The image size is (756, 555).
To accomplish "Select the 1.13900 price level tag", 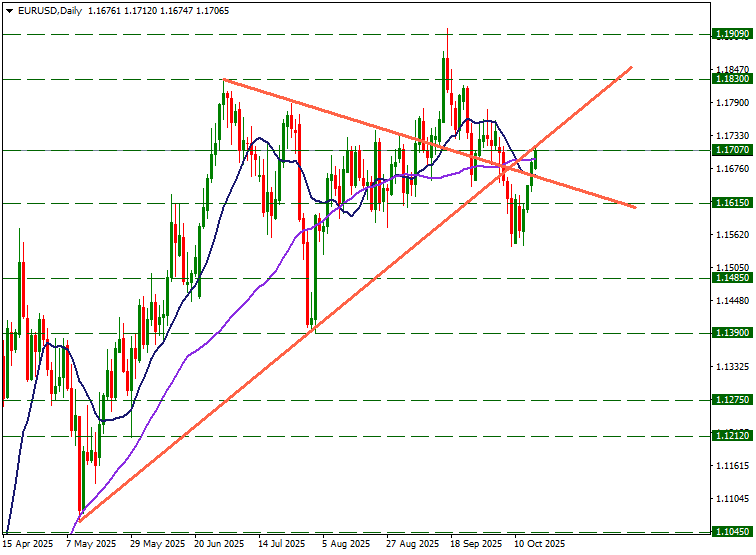I will [732, 333].
